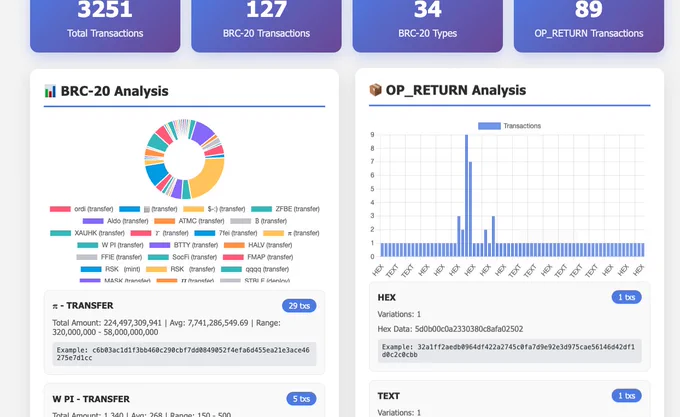Click the 1 txs badge on TEXT card
The width and height of the screenshot is (680, 417).
tap(627, 396)
